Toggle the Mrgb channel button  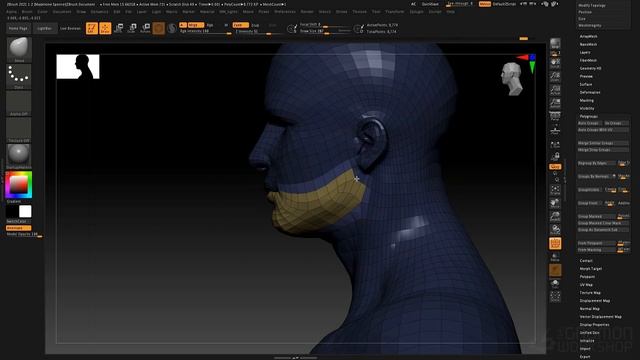click(196, 25)
